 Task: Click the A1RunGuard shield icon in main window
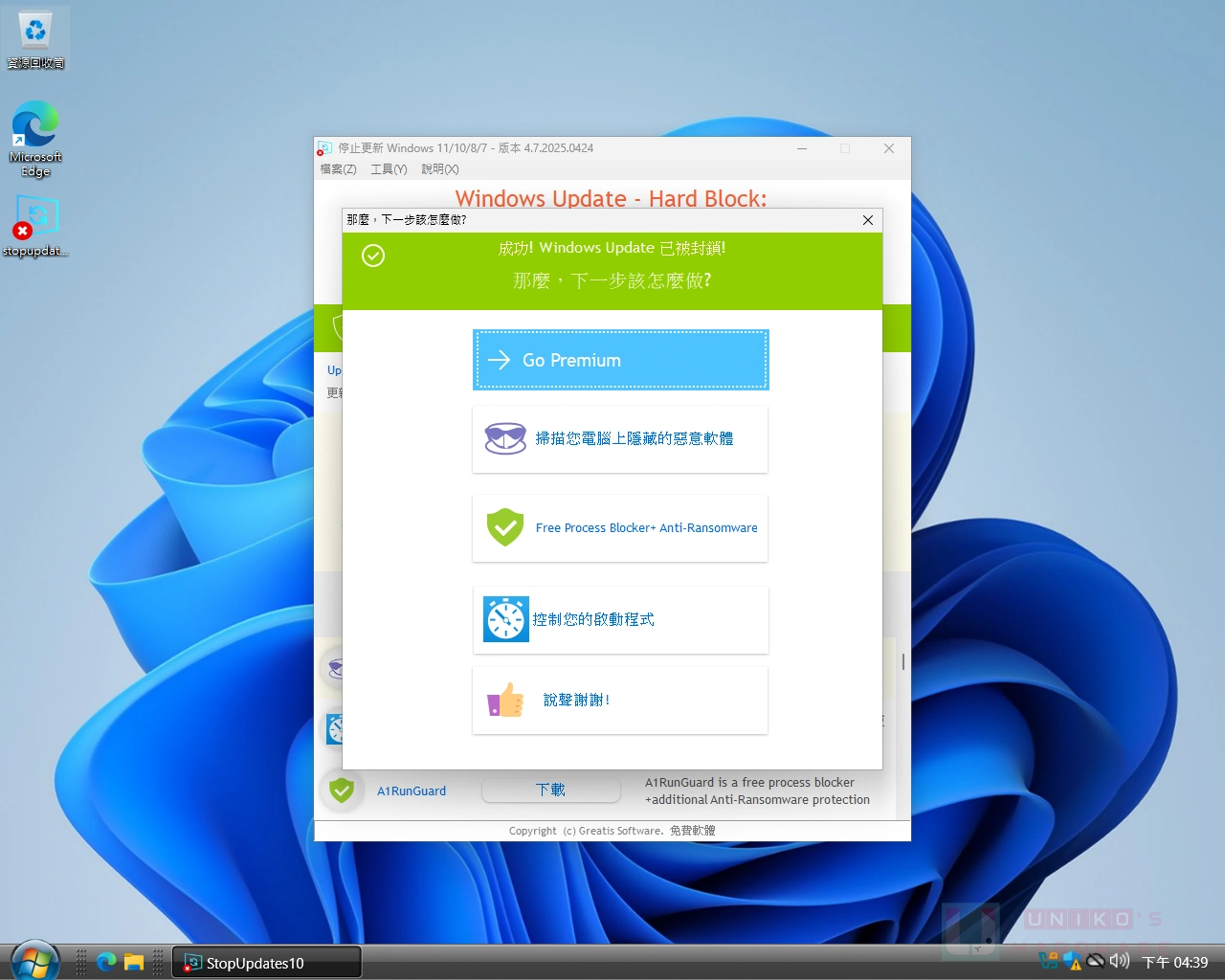[342, 791]
